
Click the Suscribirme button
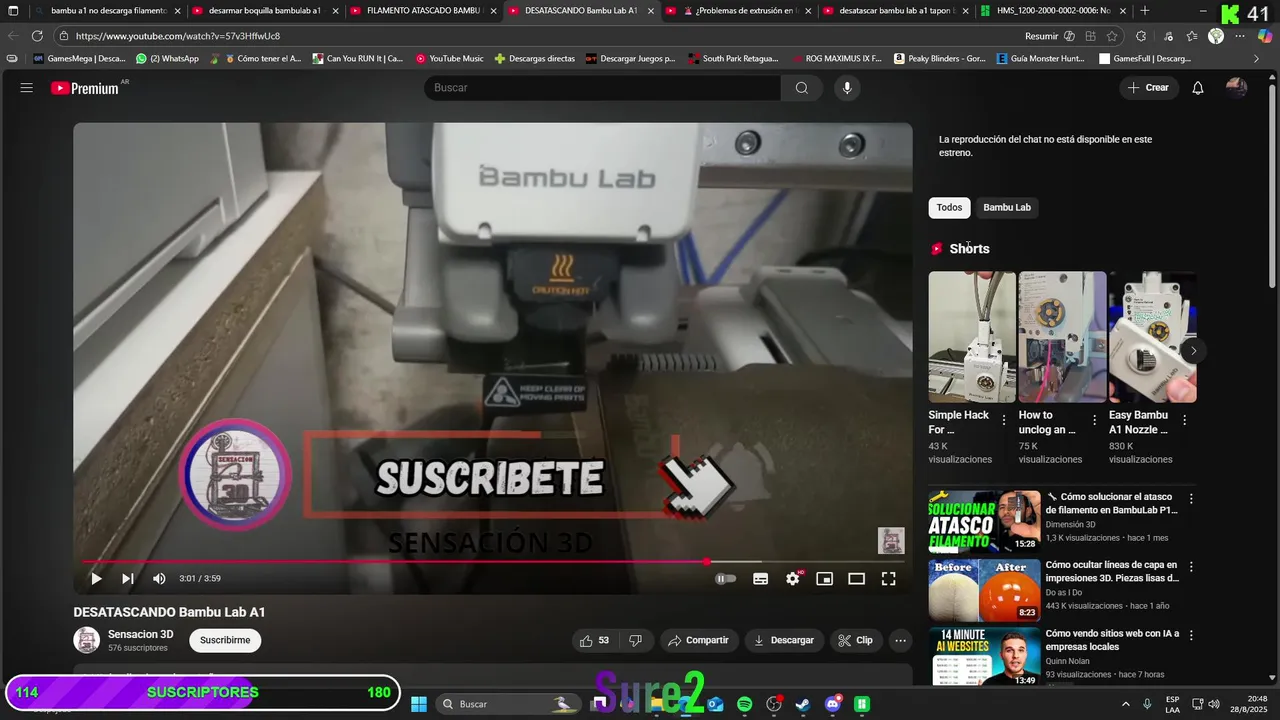(225, 640)
